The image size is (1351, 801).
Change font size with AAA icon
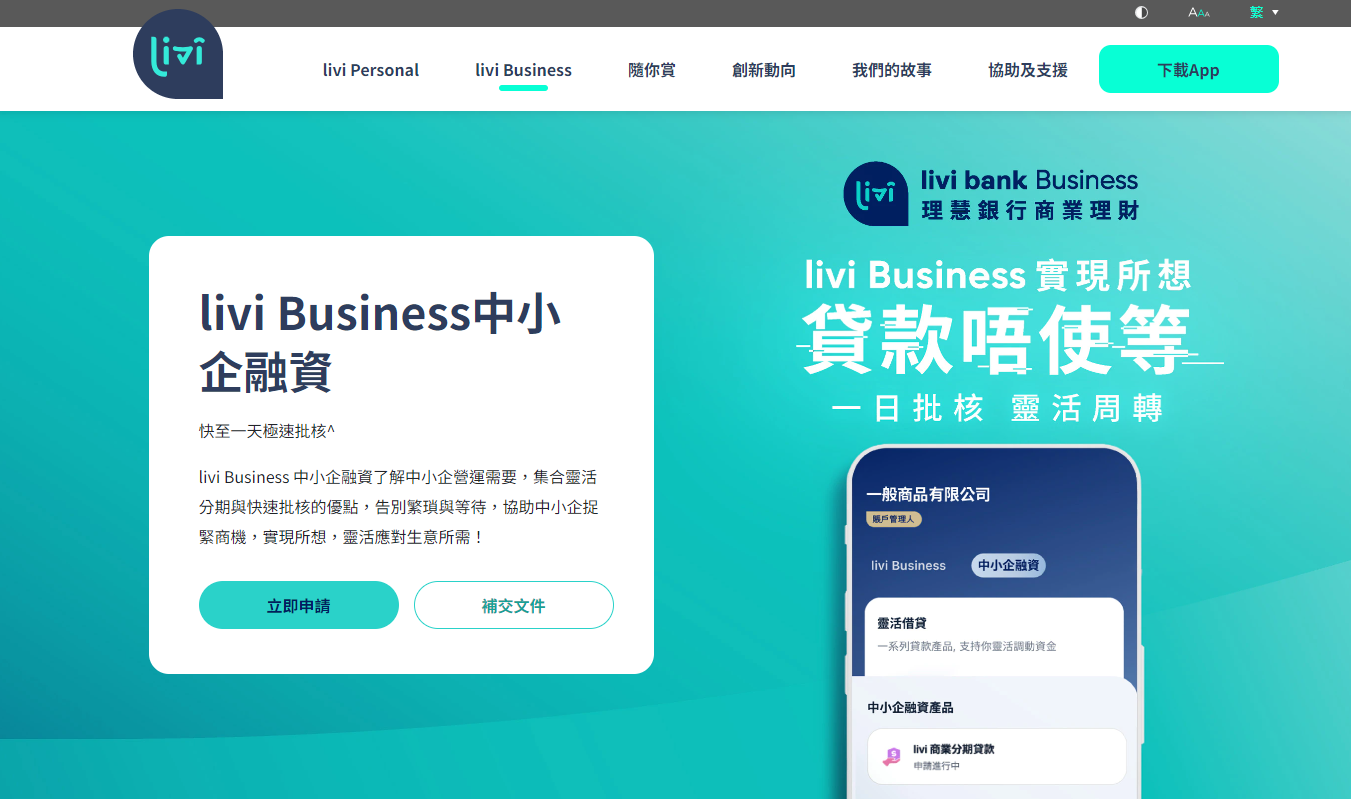(x=1199, y=12)
